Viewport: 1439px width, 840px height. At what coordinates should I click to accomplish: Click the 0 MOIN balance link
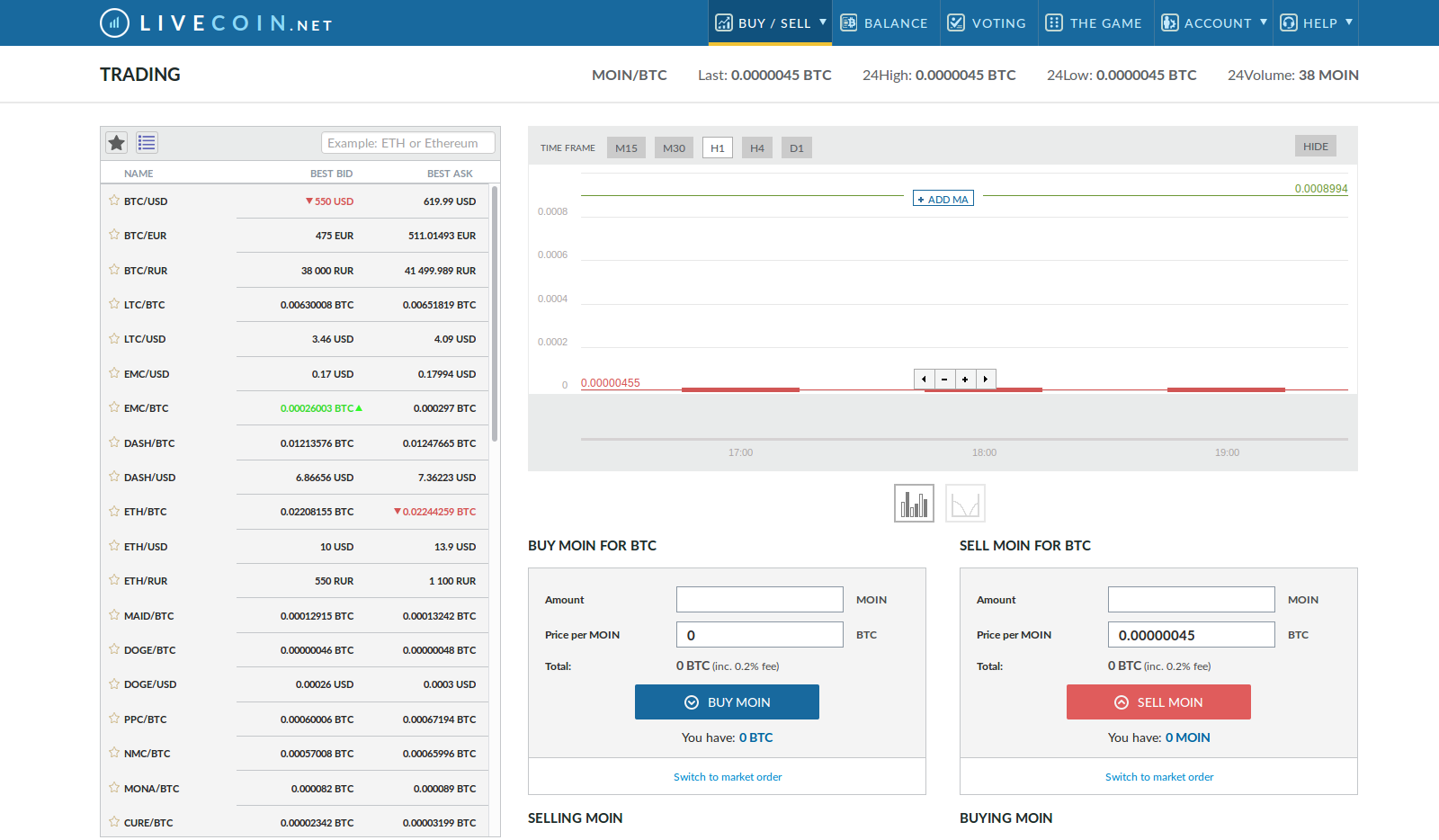[1187, 737]
